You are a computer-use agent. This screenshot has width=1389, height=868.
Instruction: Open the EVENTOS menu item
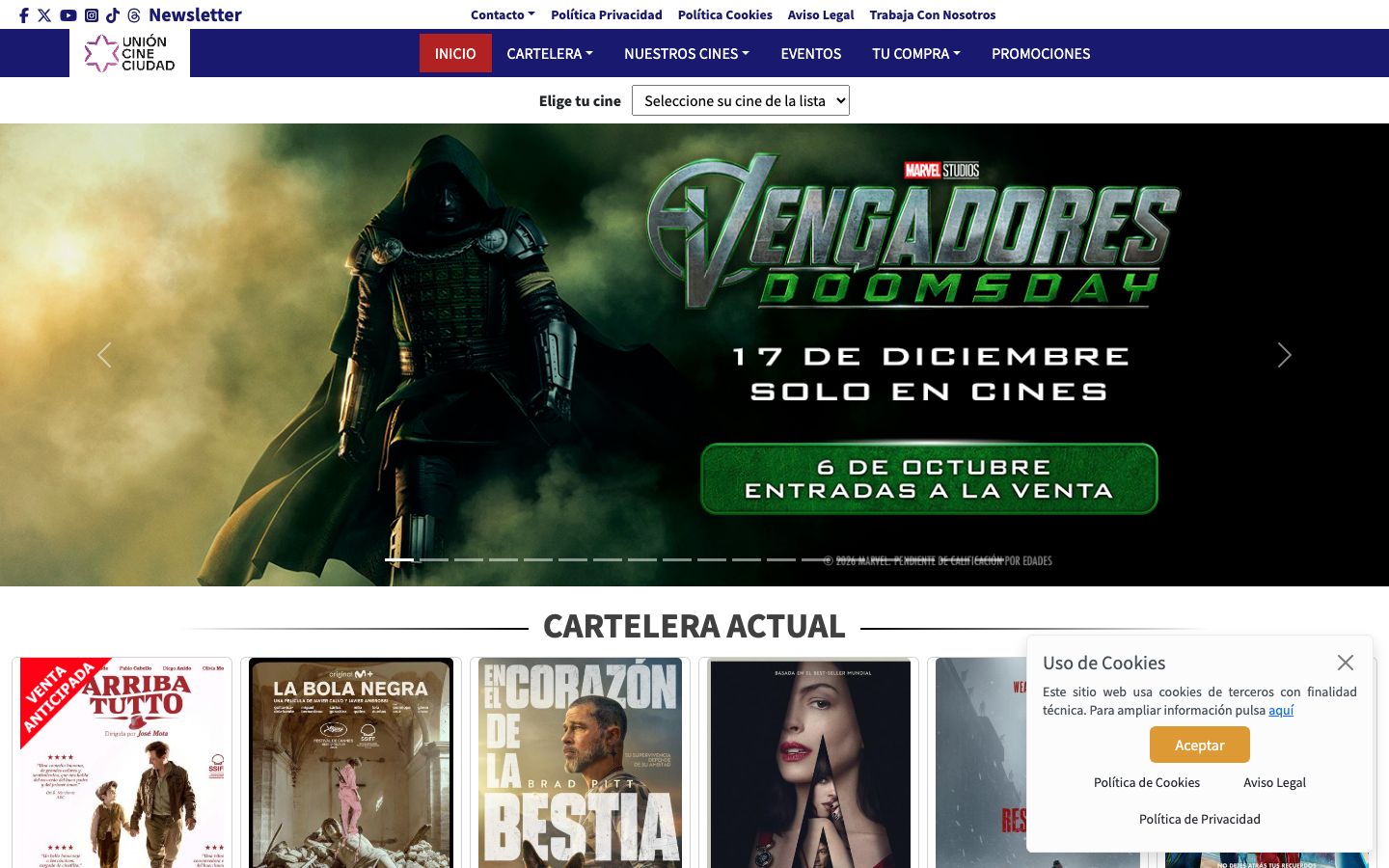click(811, 53)
